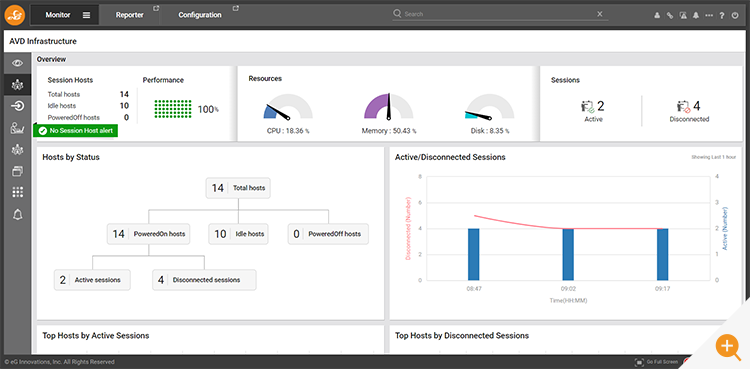Click the Go Full Screen link
Screen dimensions: 750x369
[x=662, y=362]
